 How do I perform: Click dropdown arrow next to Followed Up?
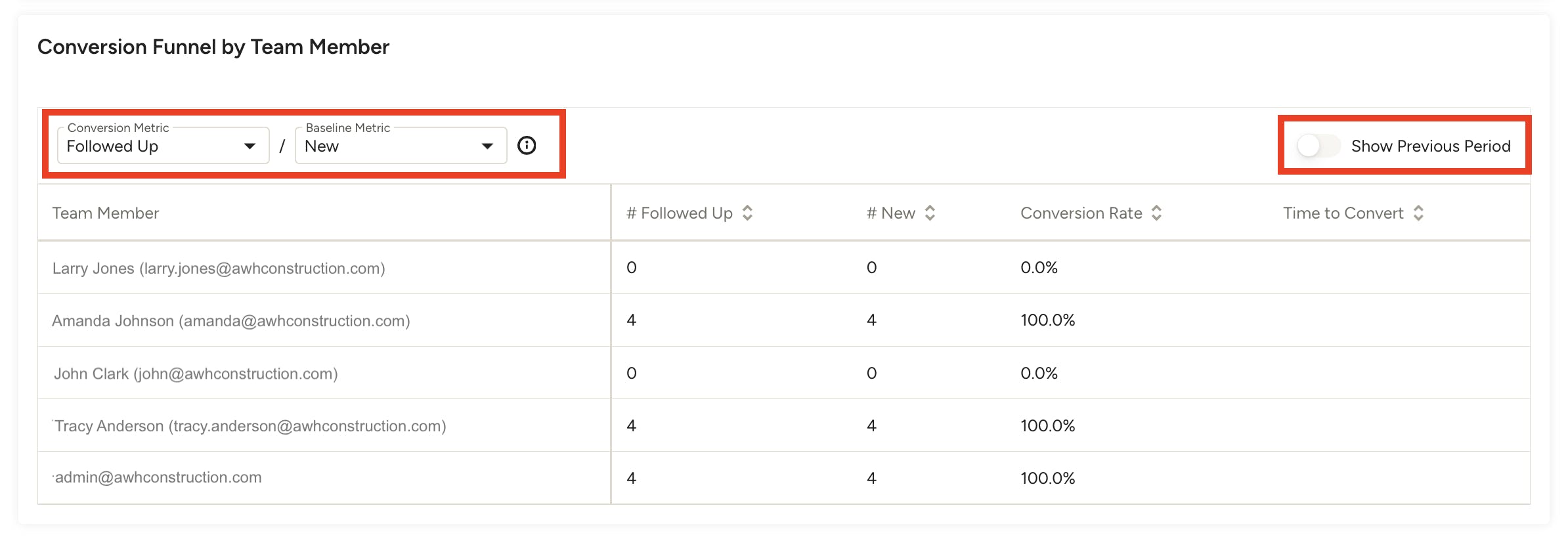coord(250,146)
